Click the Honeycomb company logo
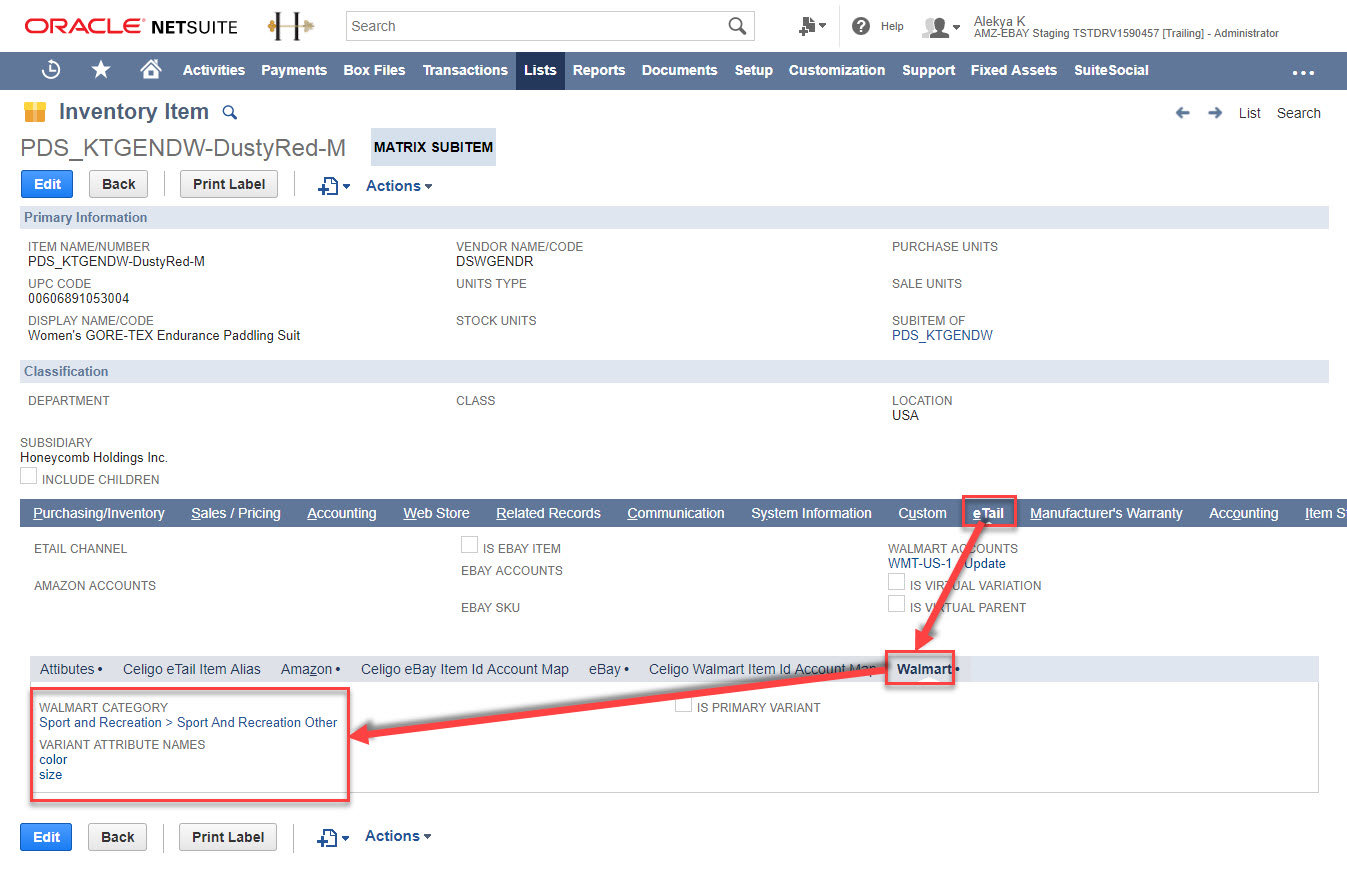 [x=291, y=27]
